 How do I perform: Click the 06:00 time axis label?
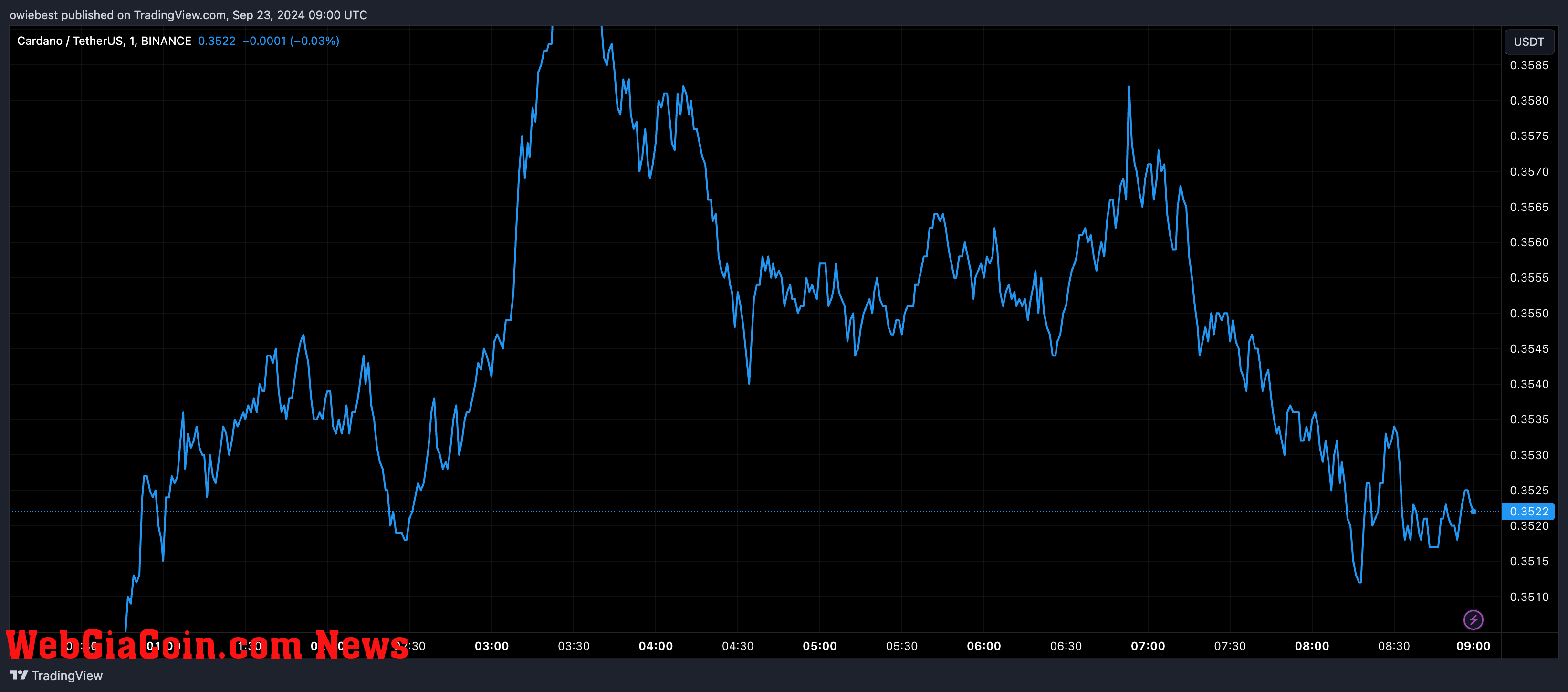click(983, 646)
